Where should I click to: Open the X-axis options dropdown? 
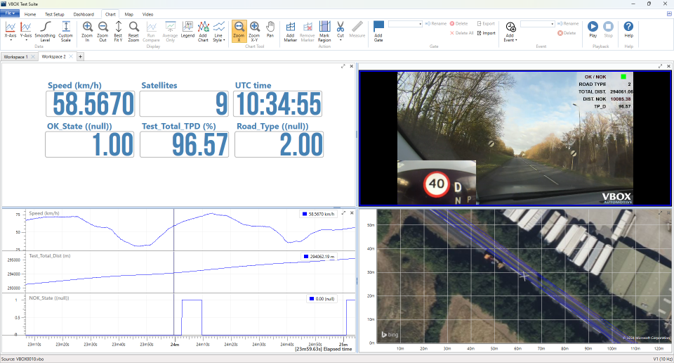click(x=10, y=31)
